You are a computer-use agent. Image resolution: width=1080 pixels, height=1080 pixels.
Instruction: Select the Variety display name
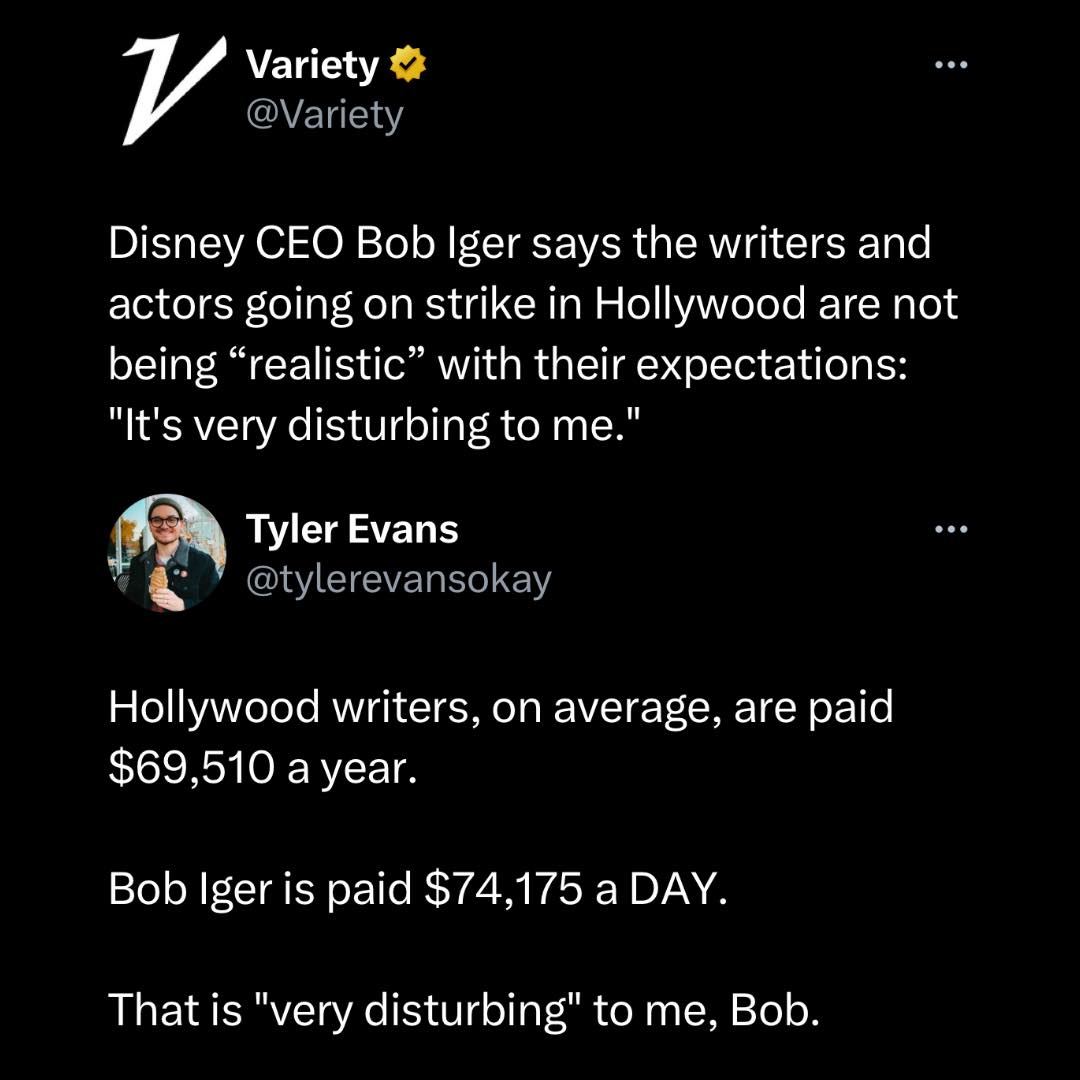tap(312, 62)
